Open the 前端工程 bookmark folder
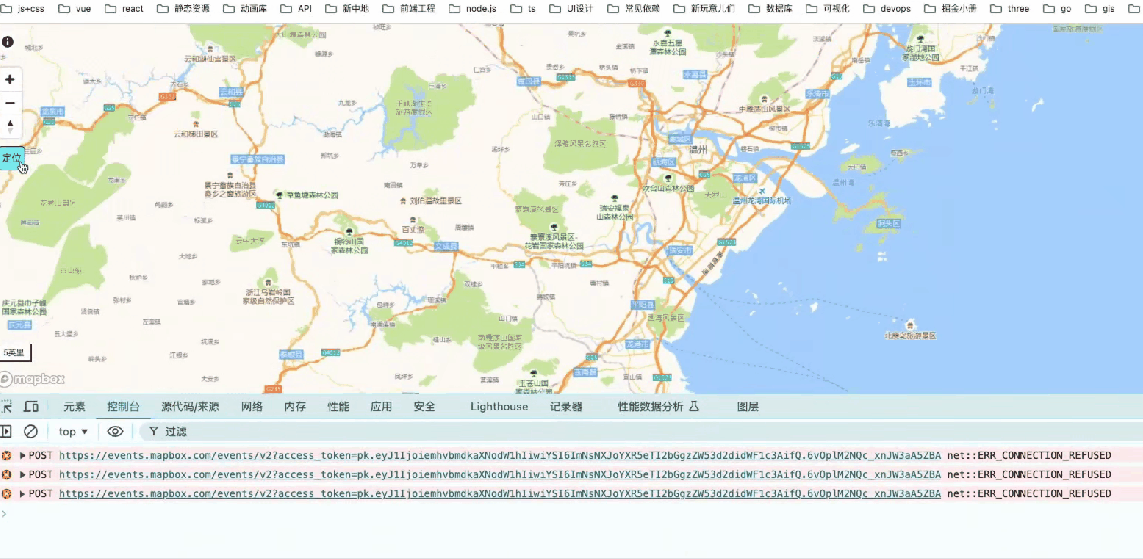The width and height of the screenshot is (1143, 559). point(409,9)
